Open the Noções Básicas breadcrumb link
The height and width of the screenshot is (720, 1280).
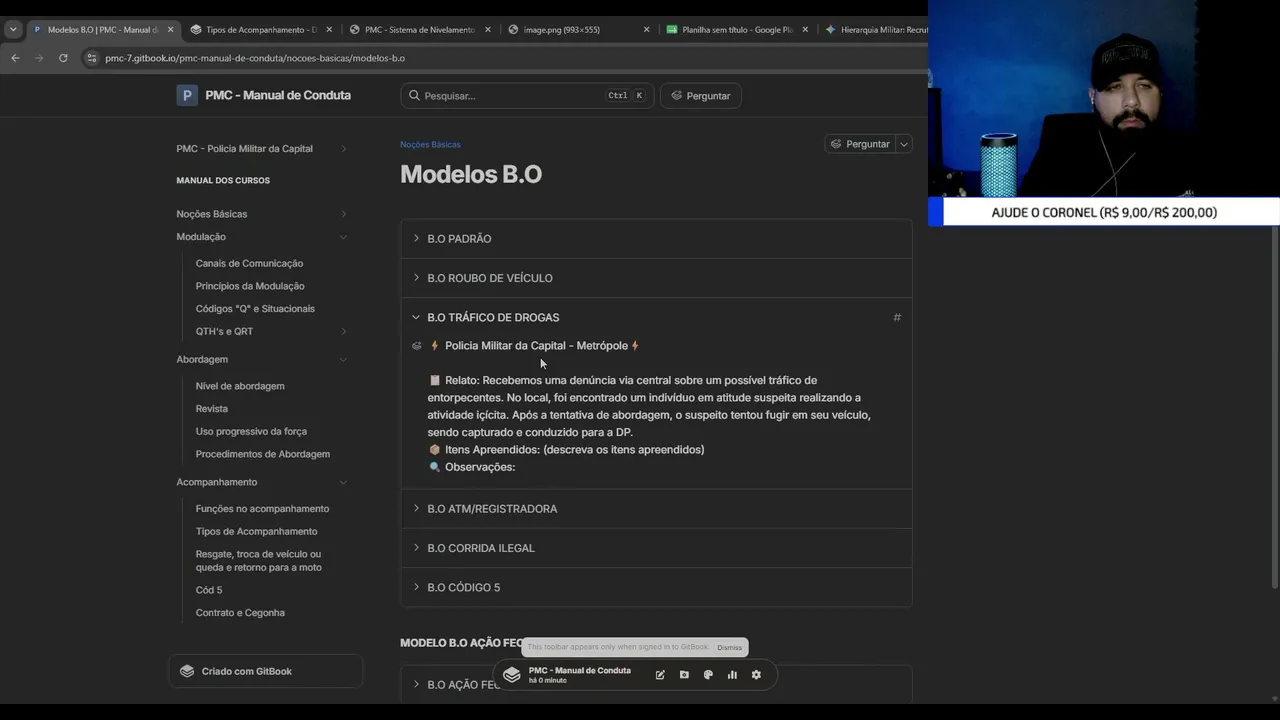tap(430, 144)
